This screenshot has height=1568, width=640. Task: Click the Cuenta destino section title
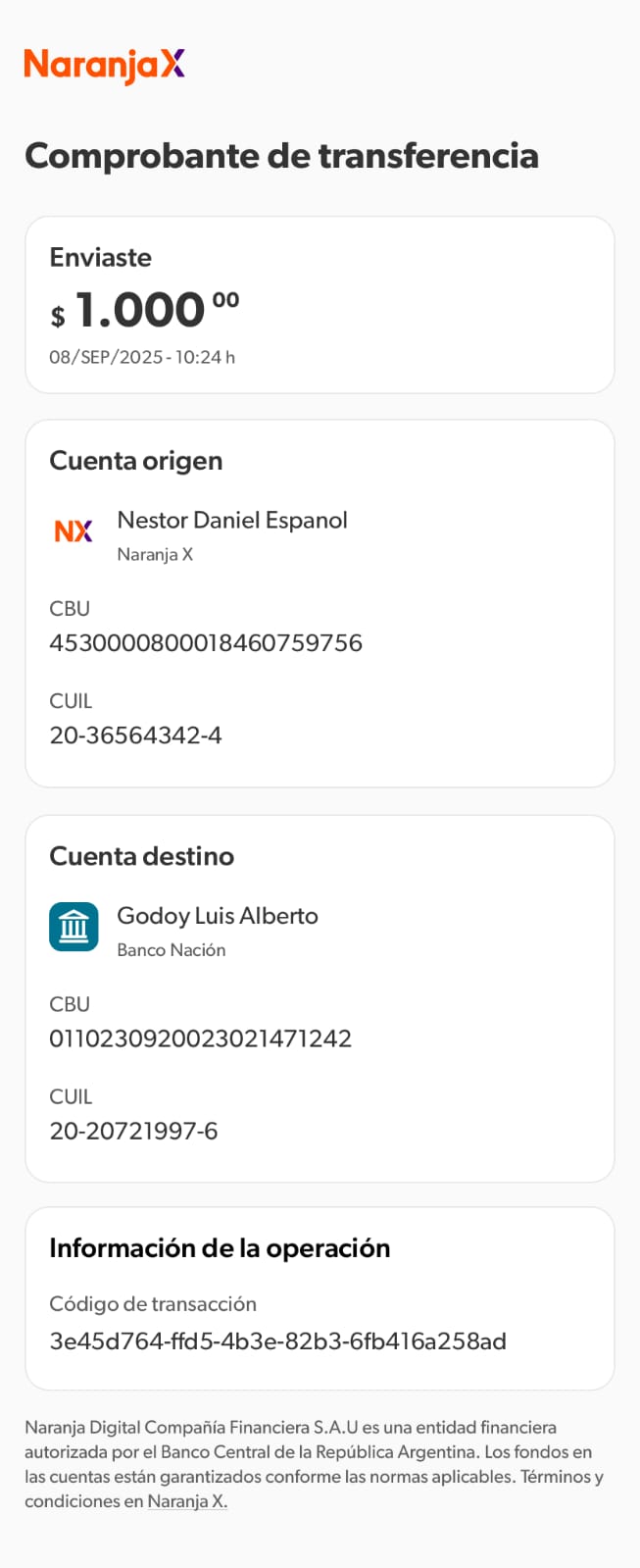tap(142, 856)
